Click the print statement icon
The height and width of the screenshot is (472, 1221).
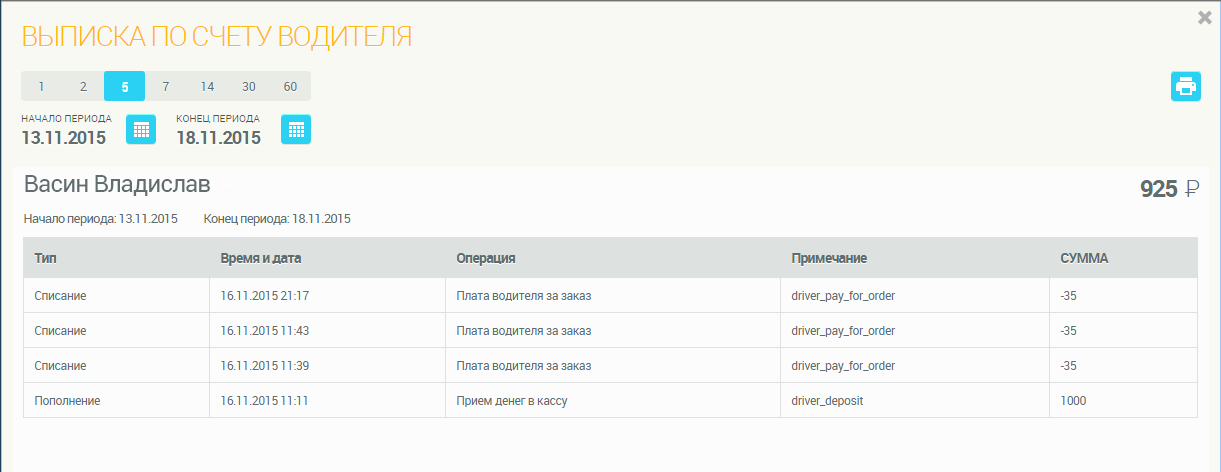pos(1186,86)
